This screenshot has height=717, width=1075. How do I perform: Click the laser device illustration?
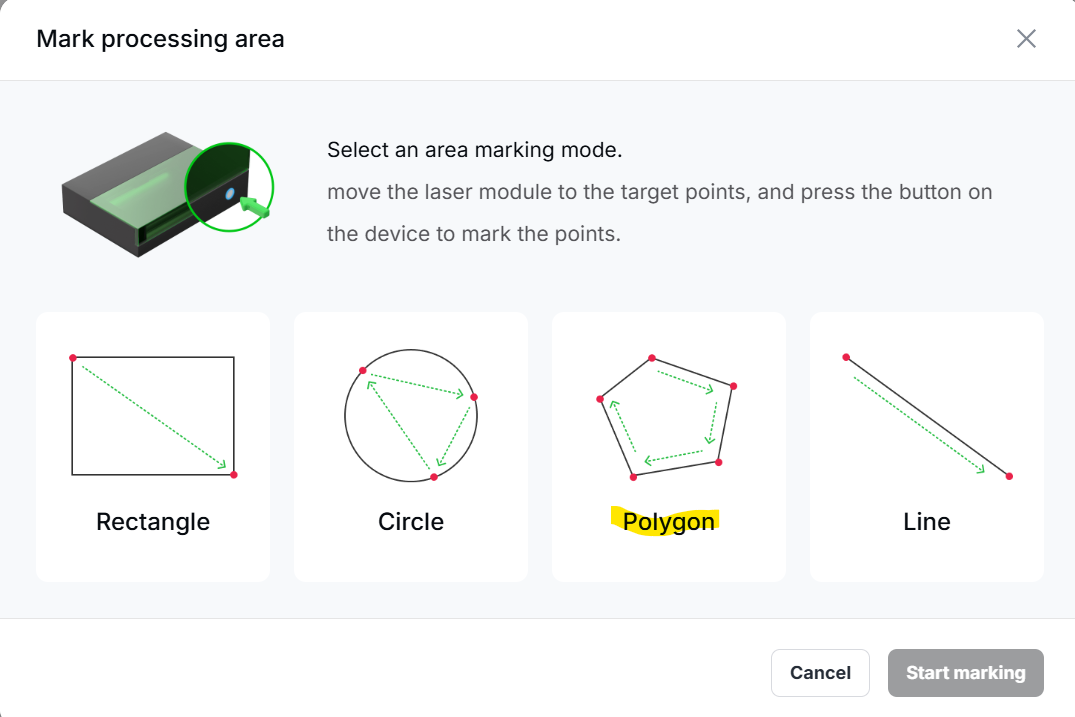click(x=168, y=194)
